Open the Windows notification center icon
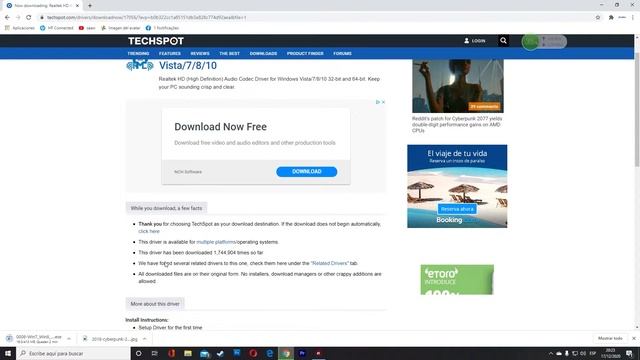Image resolution: width=640 pixels, height=360 pixels. [630, 353]
